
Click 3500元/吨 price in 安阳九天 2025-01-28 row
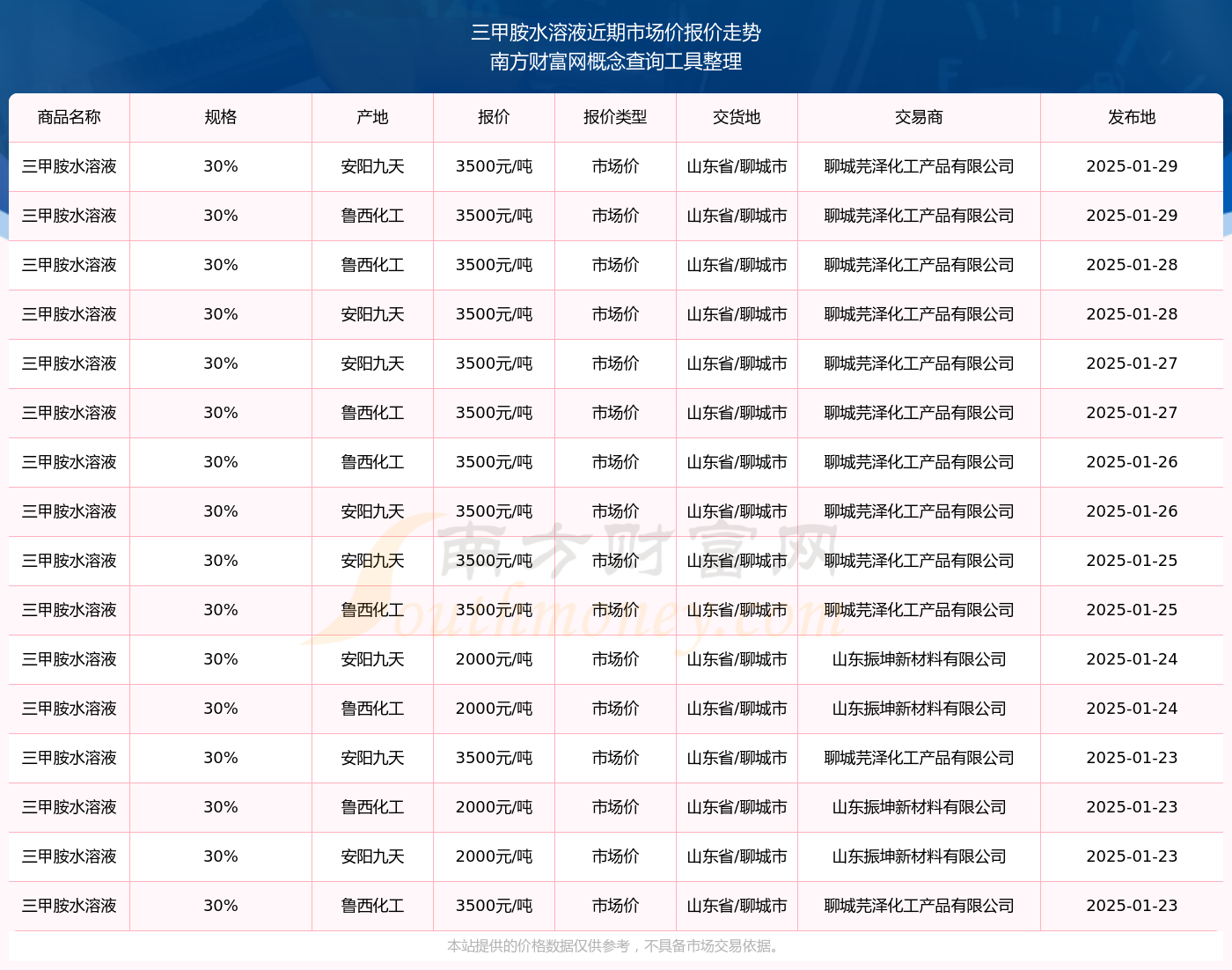494,314
